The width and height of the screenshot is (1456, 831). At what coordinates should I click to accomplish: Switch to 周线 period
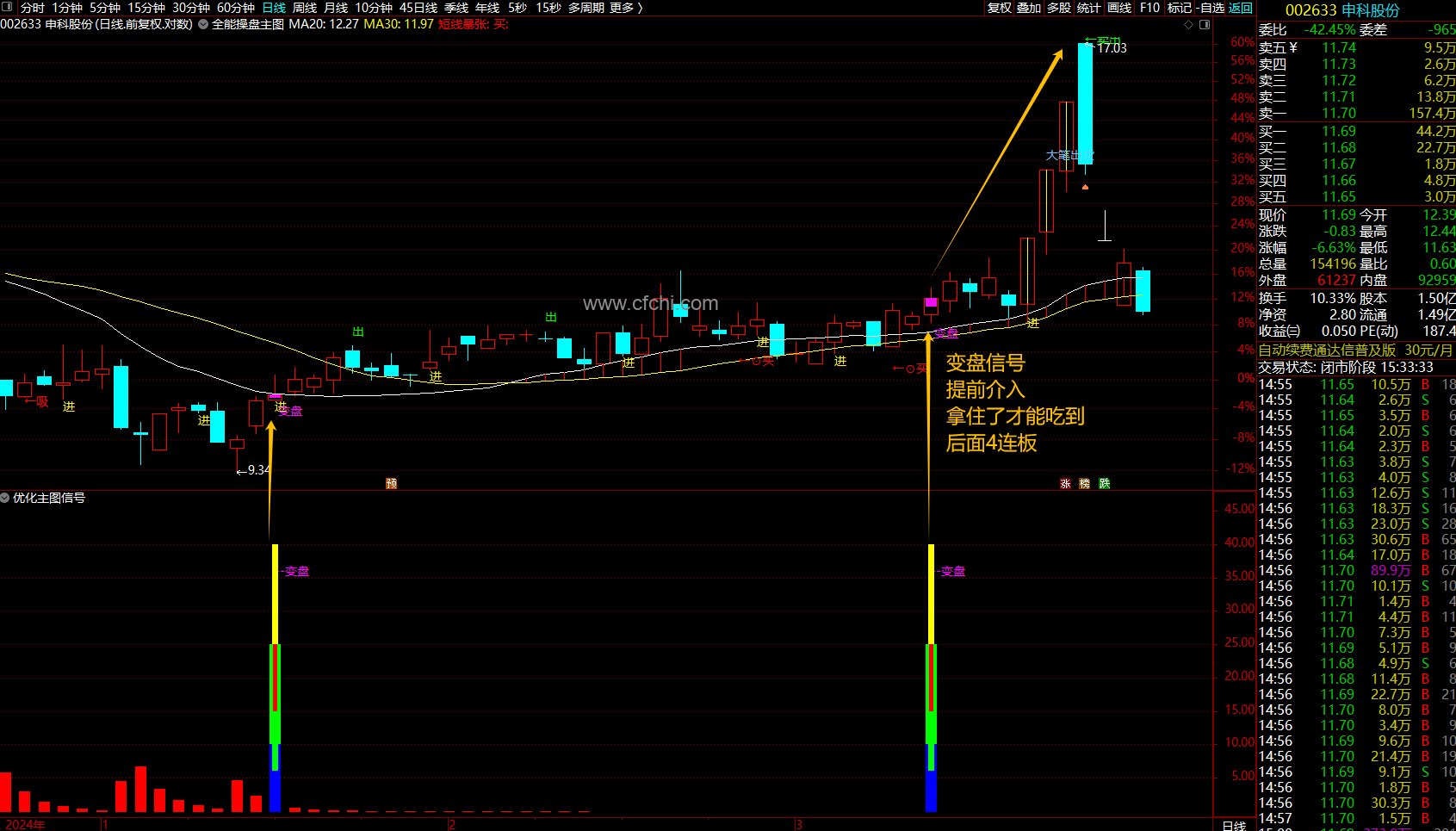pos(305,8)
